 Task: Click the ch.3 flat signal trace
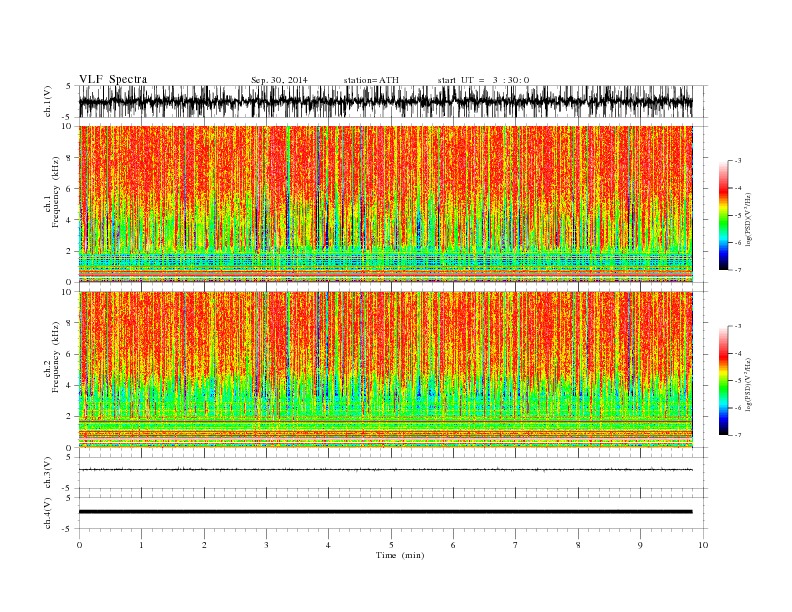(x=385, y=470)
